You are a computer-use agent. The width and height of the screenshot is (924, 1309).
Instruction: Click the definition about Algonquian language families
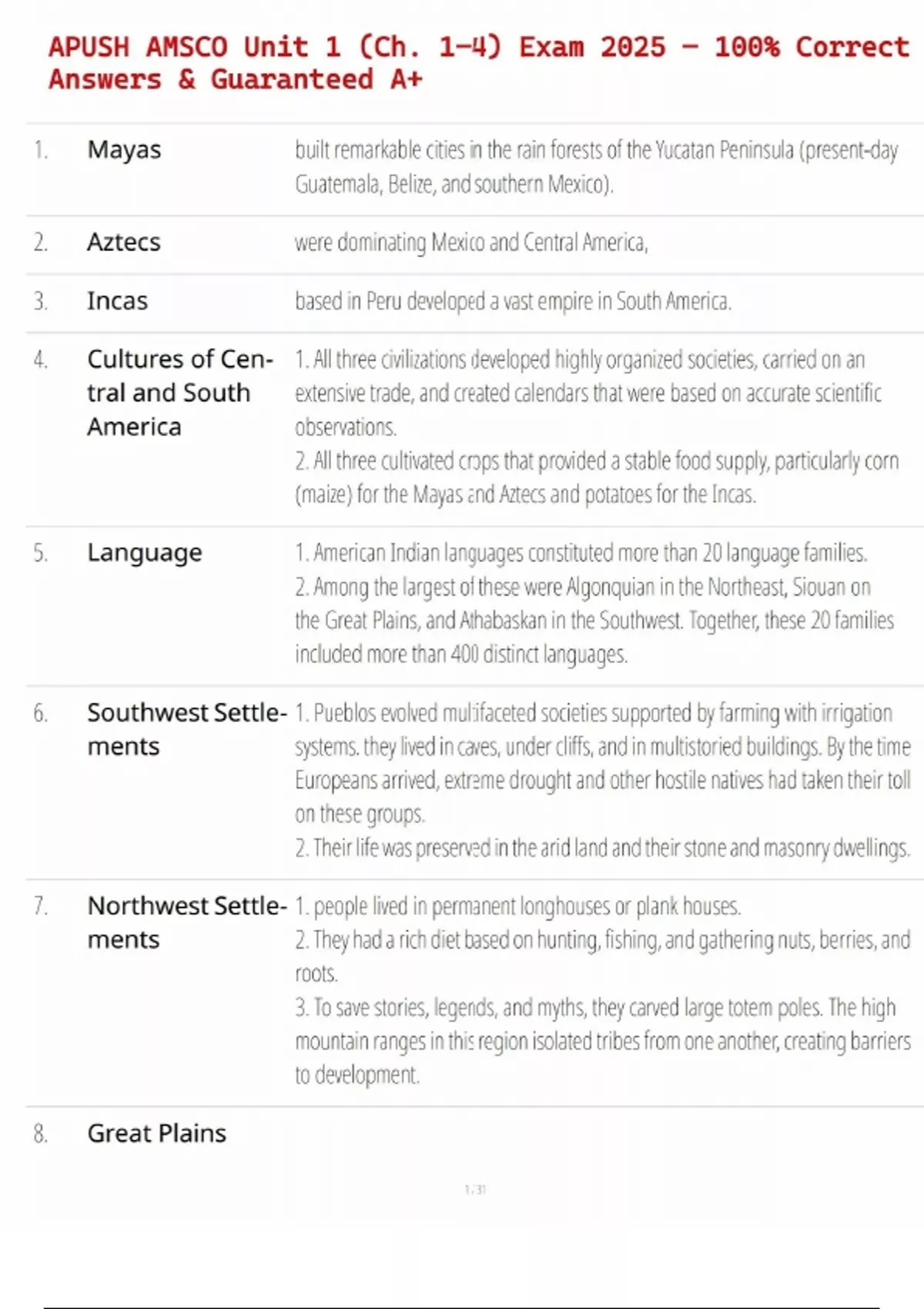click(594, 604)
